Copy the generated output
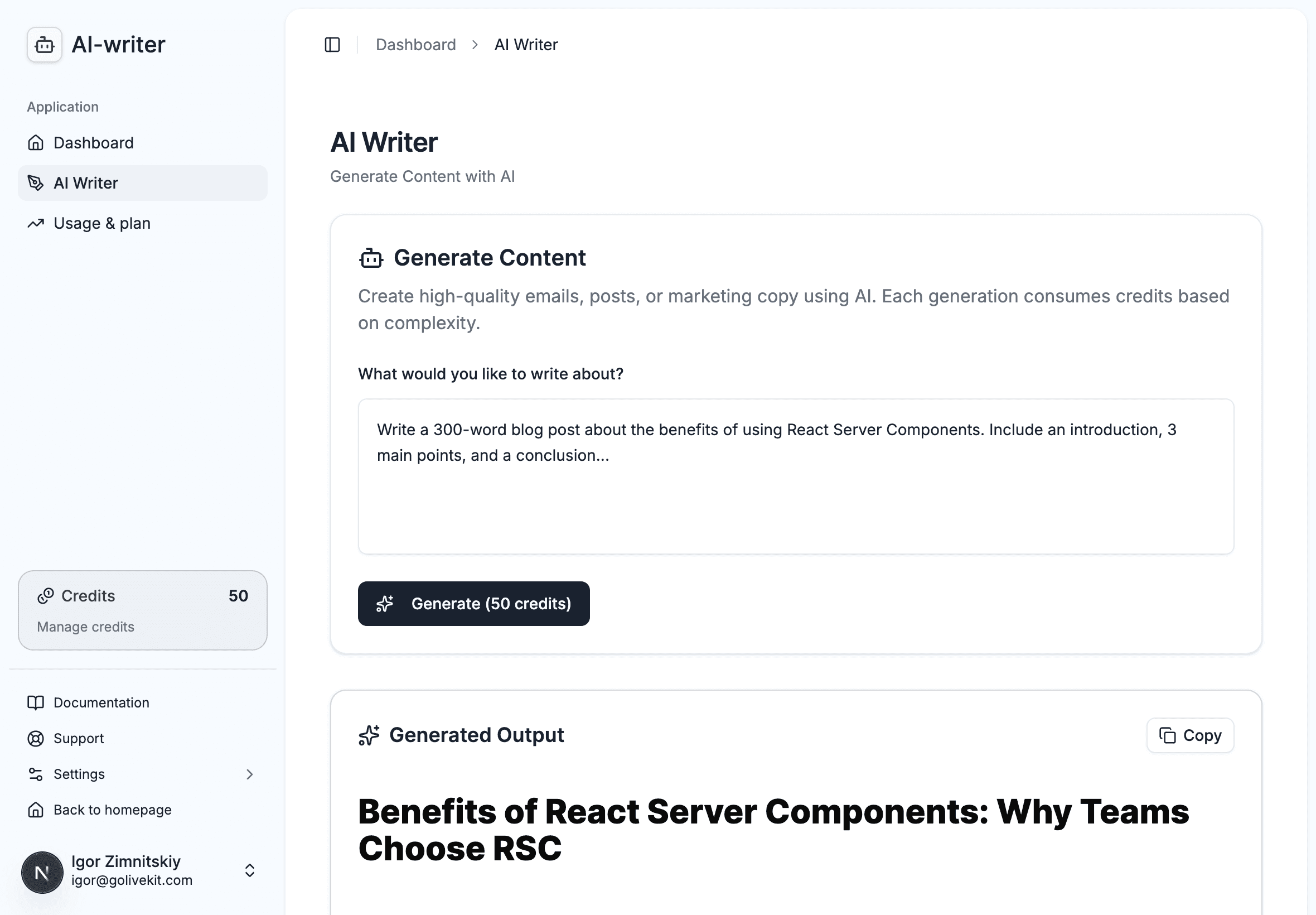The image size is (1316, 915). coord(1190,735)
